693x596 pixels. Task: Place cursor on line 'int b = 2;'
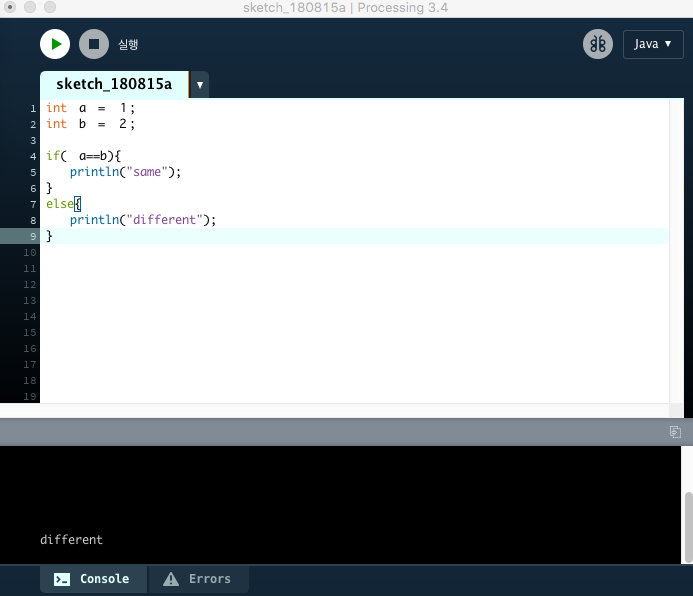(91, 124)
